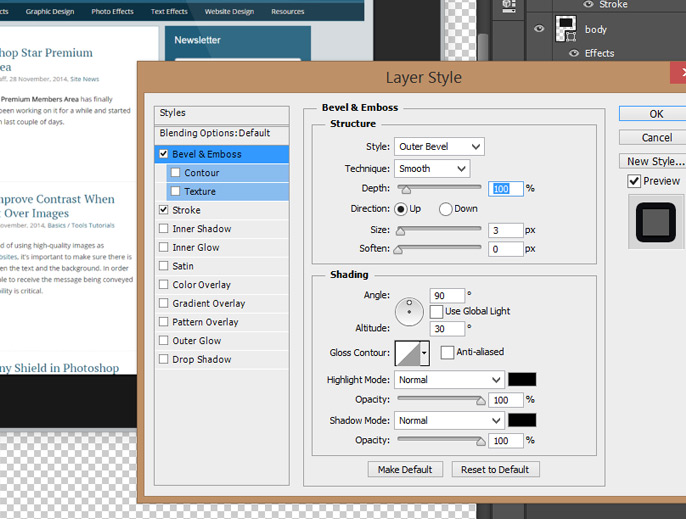Screen dimensions: 686x519
Task: Open the Style dropdown showing Outer Bevel
Action: click(439, 147)
